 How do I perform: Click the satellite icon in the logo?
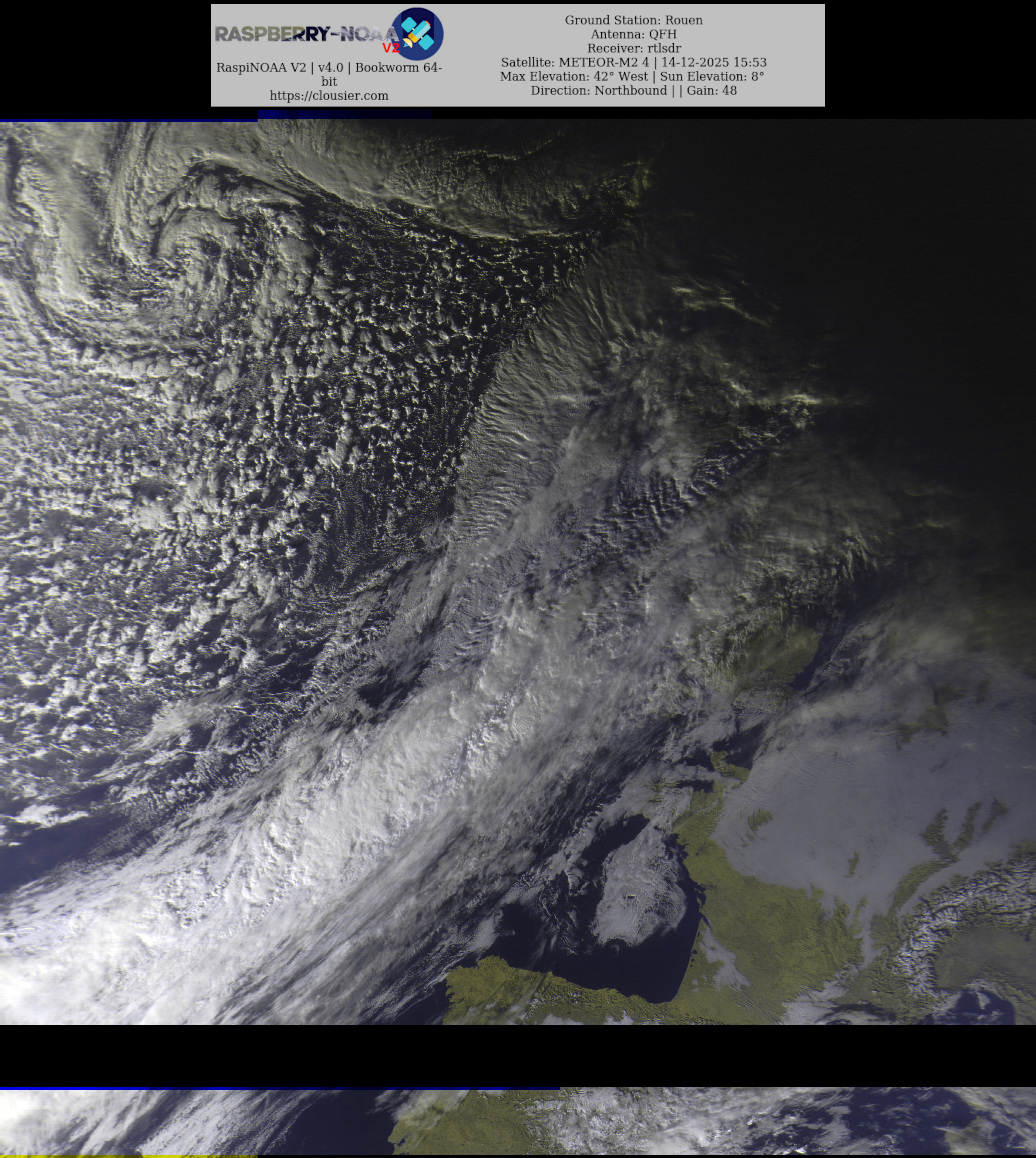(417, 34)
